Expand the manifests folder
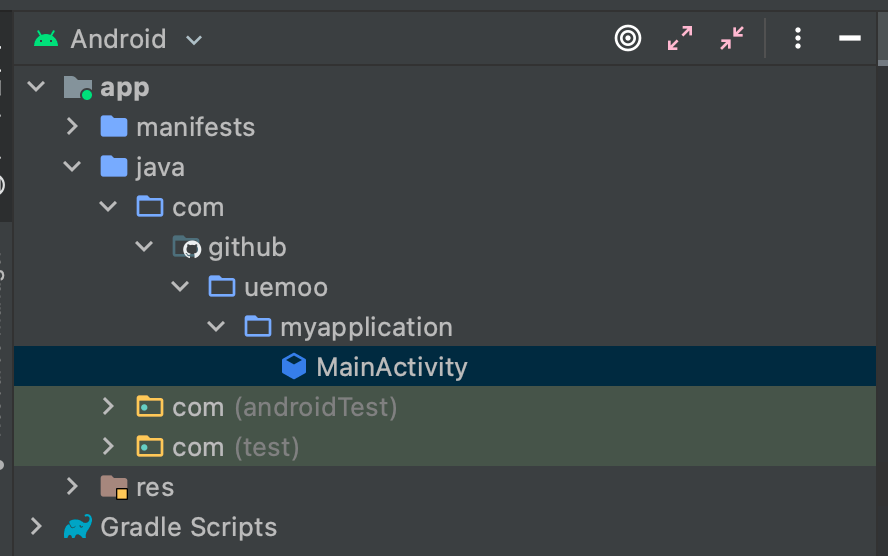The width and height of the screenshot is (888, 556). pyautogui.click(x=72, y=126)
